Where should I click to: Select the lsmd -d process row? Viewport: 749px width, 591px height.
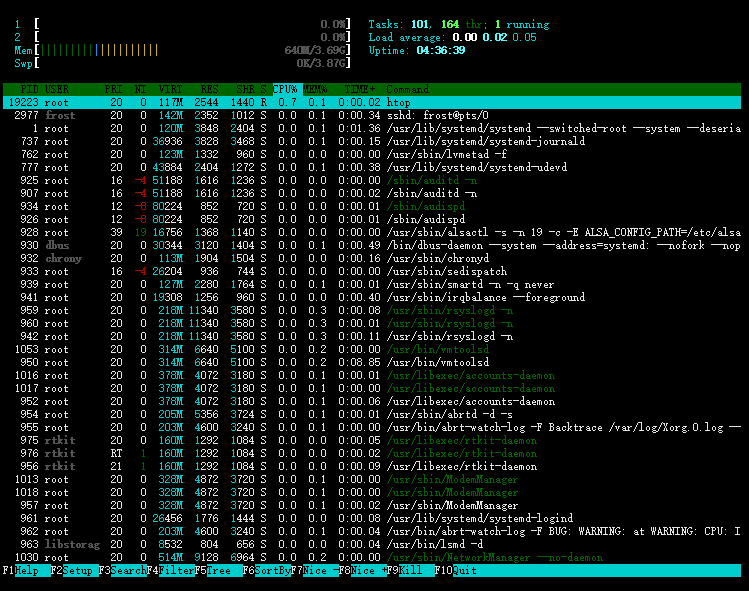[372, 544]
